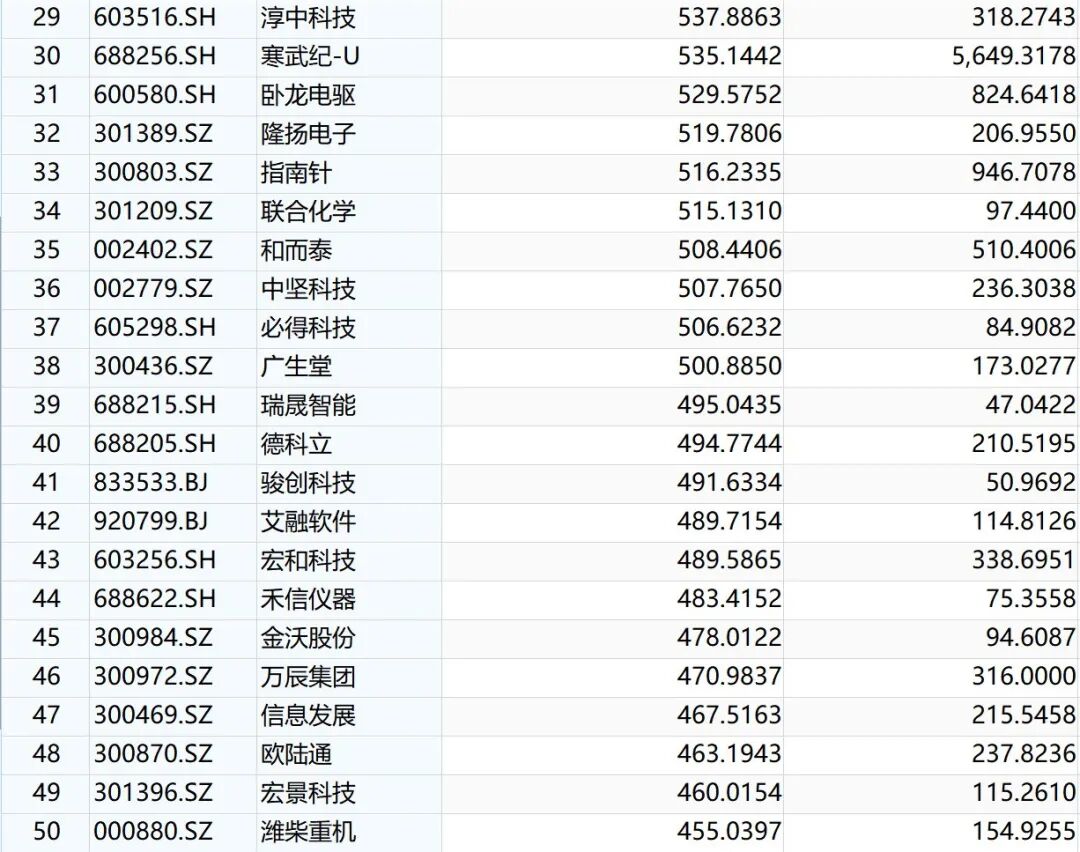
Task: Click the stock name 隆扬电子
Action: tap(308, 133)
